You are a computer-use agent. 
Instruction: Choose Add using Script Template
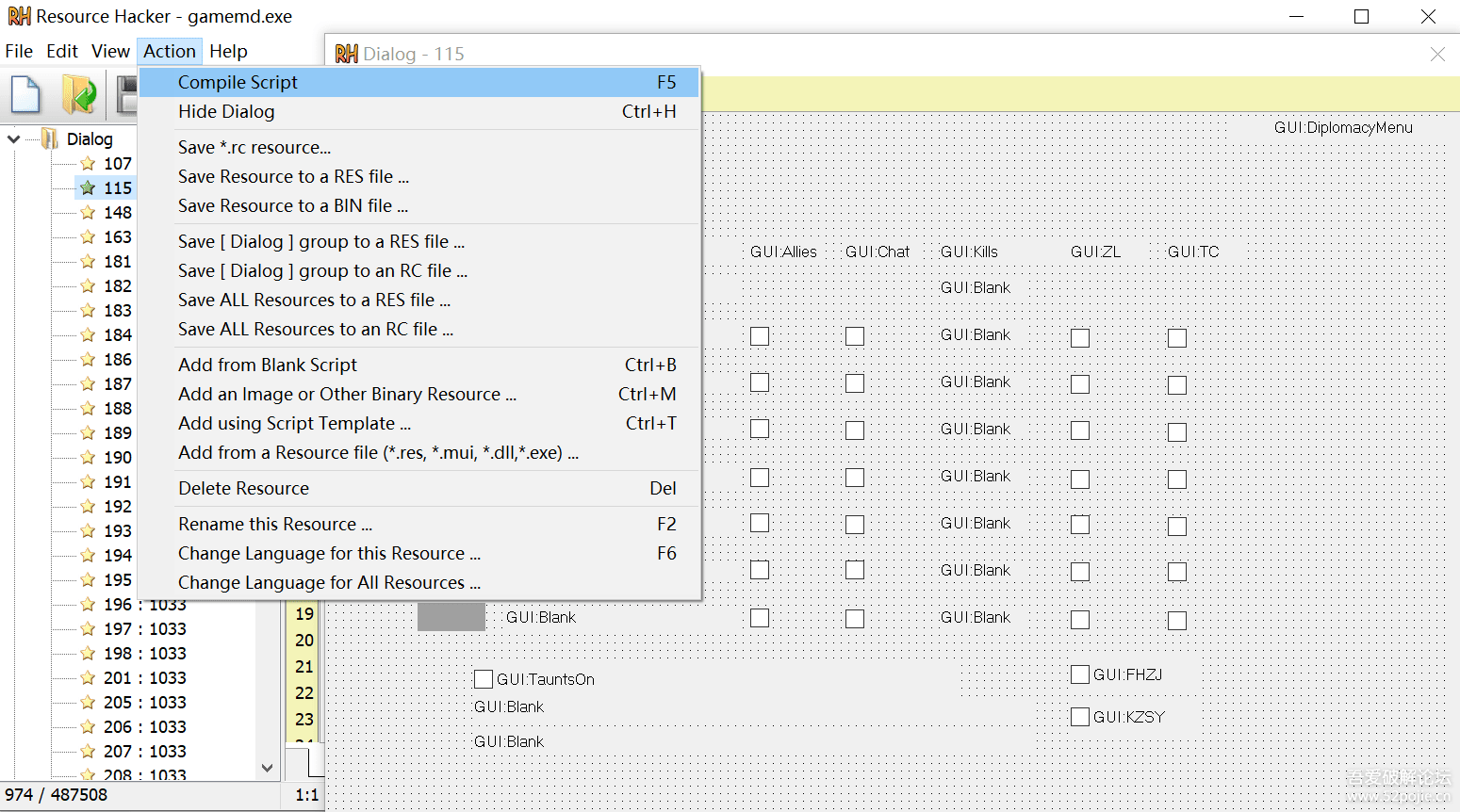pyautogui.click(x=419, y=423)
